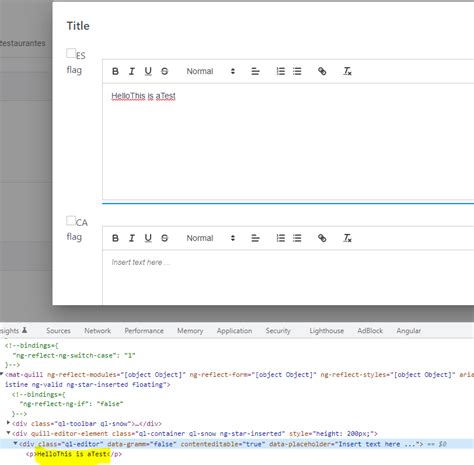This screenshot has width=474, height=465.
Task: Open text alignment in the ES editor toolbar
Action: click(x=255, y=71)
